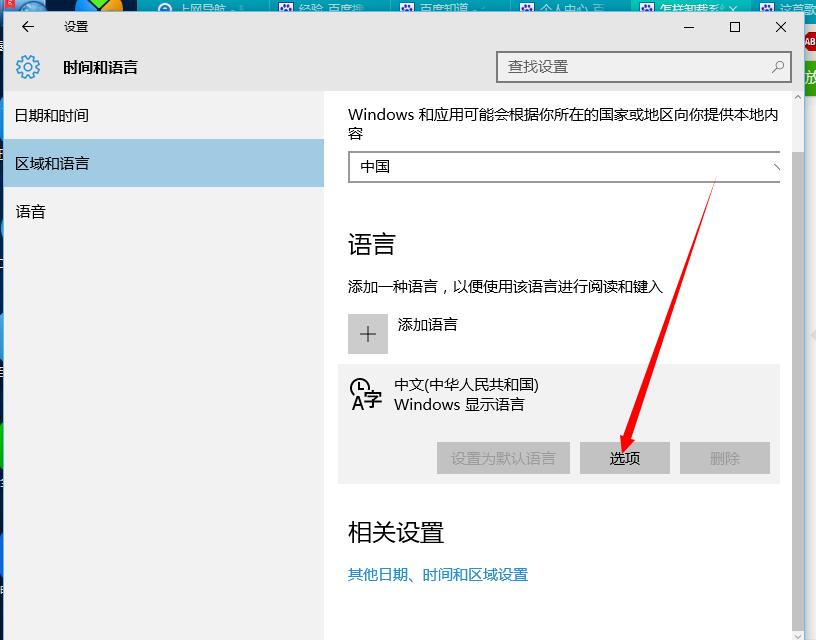Click the magnifier icon in the 查找设置 box
Viewport: 816px width, 640px height.
click(777, 67)
